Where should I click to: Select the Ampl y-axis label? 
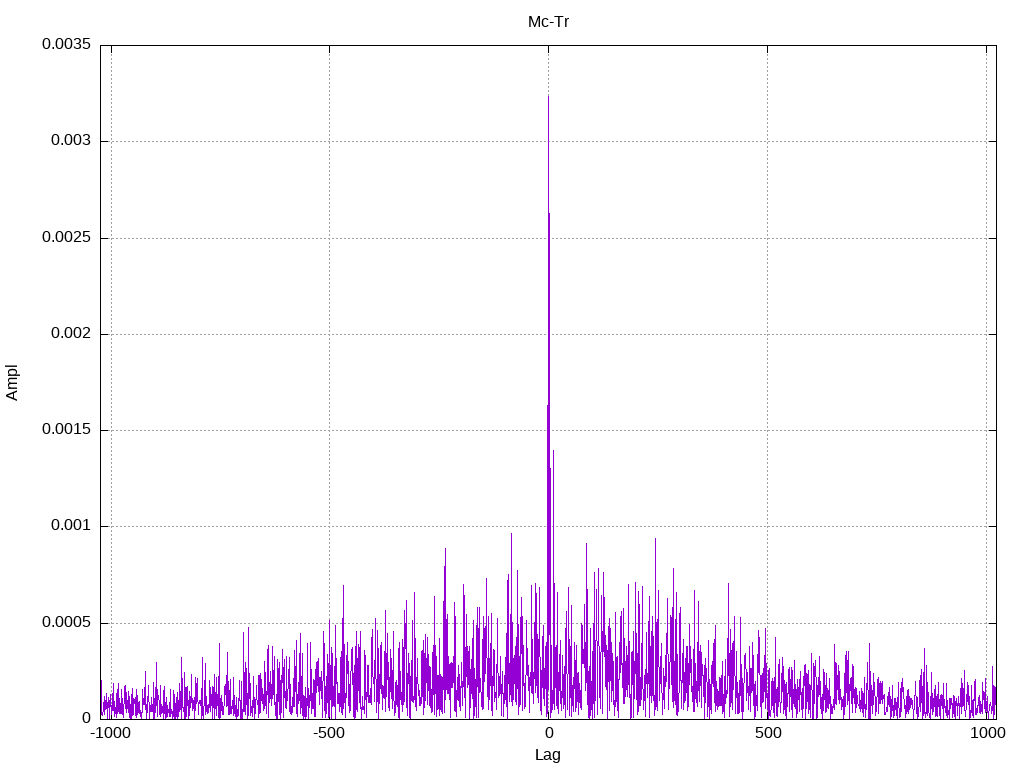12,383
